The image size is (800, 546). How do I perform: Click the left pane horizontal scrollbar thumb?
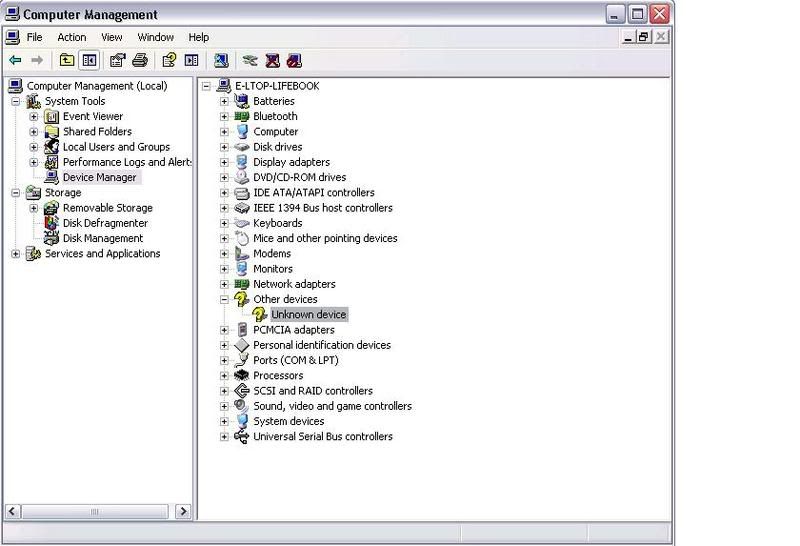(x=95, y=511)
